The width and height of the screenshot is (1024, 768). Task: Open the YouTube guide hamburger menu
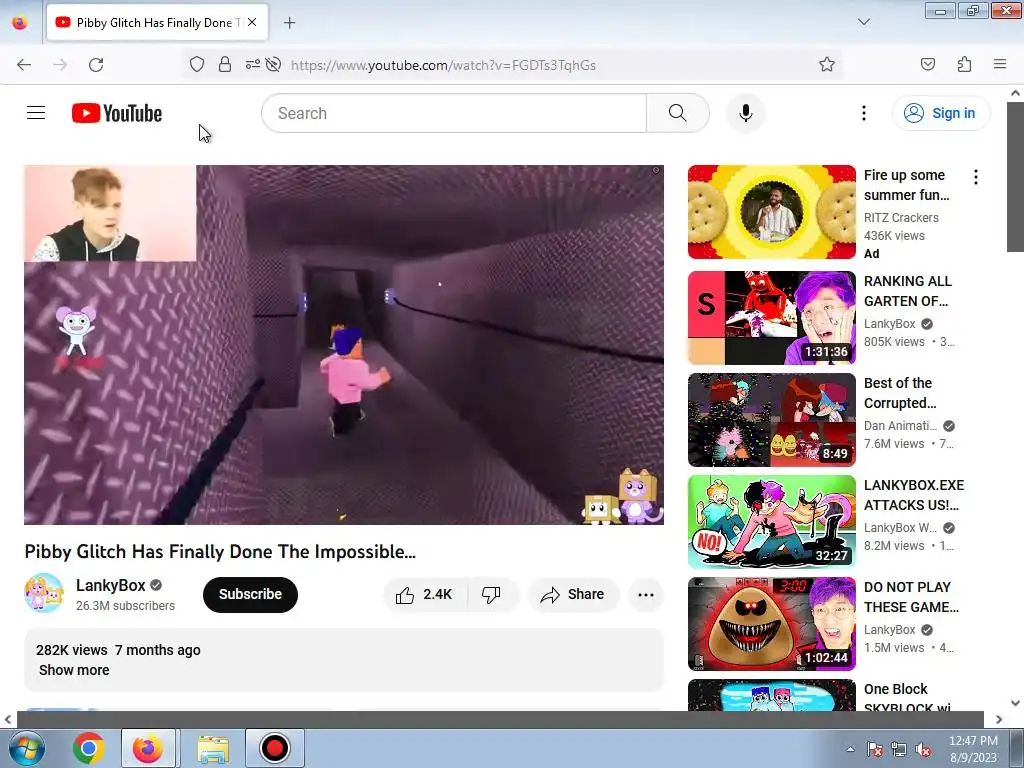pyautogui.click(x=36, y=113)
